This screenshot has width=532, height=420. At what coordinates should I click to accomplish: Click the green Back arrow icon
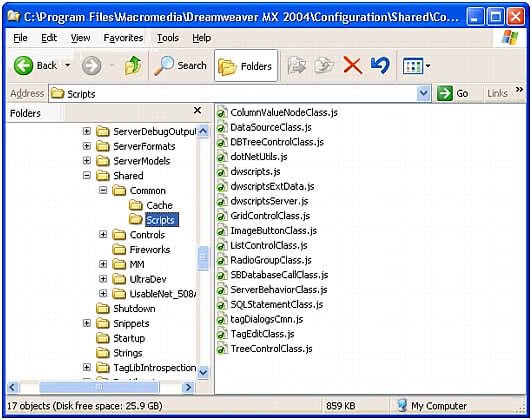23,65
